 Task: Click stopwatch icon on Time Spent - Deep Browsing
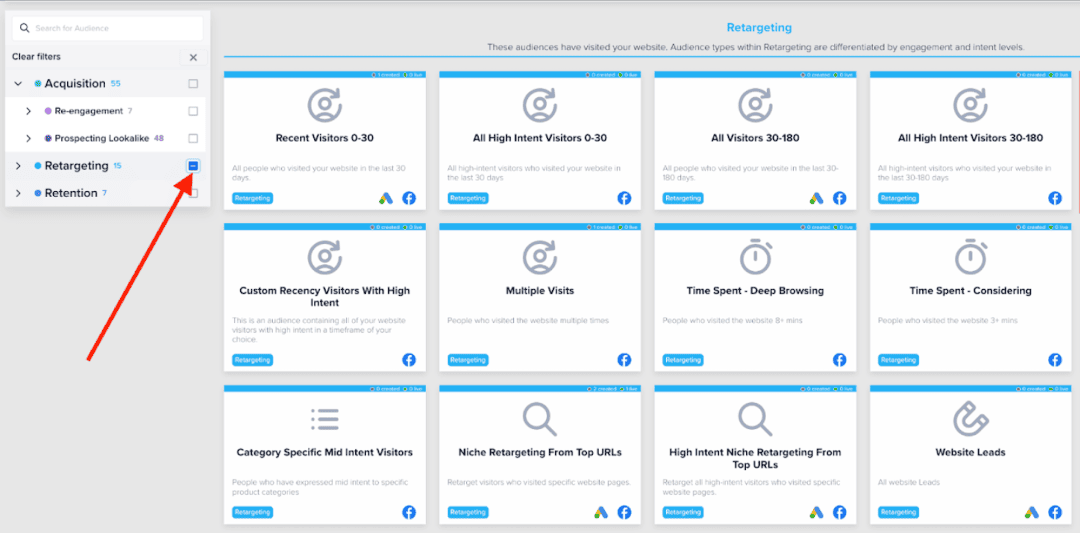756,256
